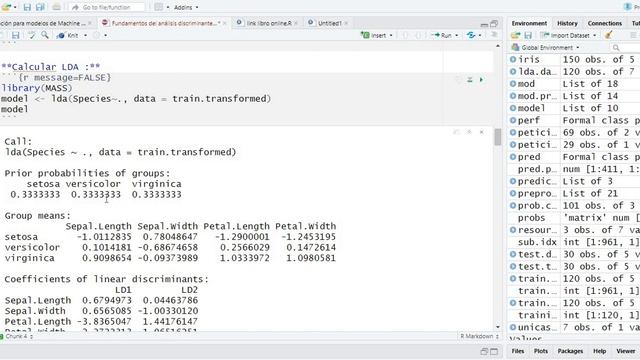Select the 'probs' row in Environment
Viewport: 640px width, 360px height.
[574, 218]
